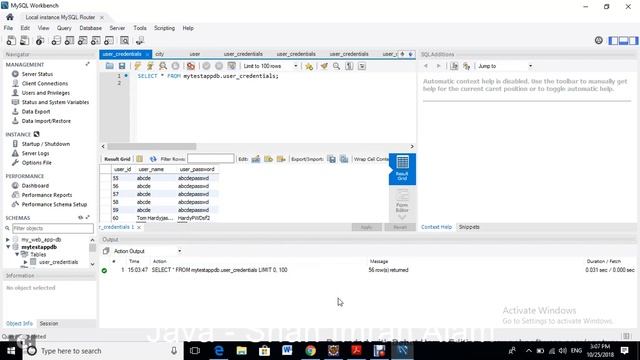Click the edit current row icon
The width and height of the screenshot is (640, 360).
[x=256, y=159]
